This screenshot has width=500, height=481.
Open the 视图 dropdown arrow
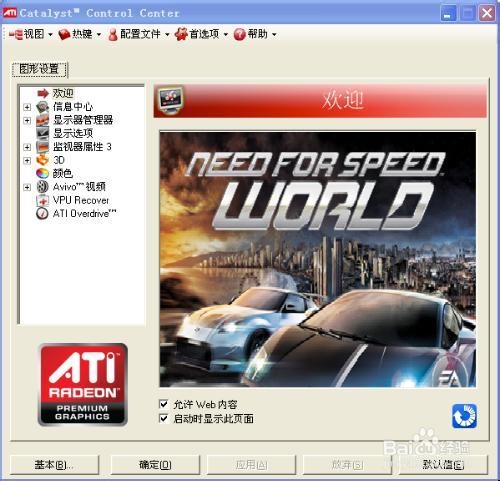point(50,34)
